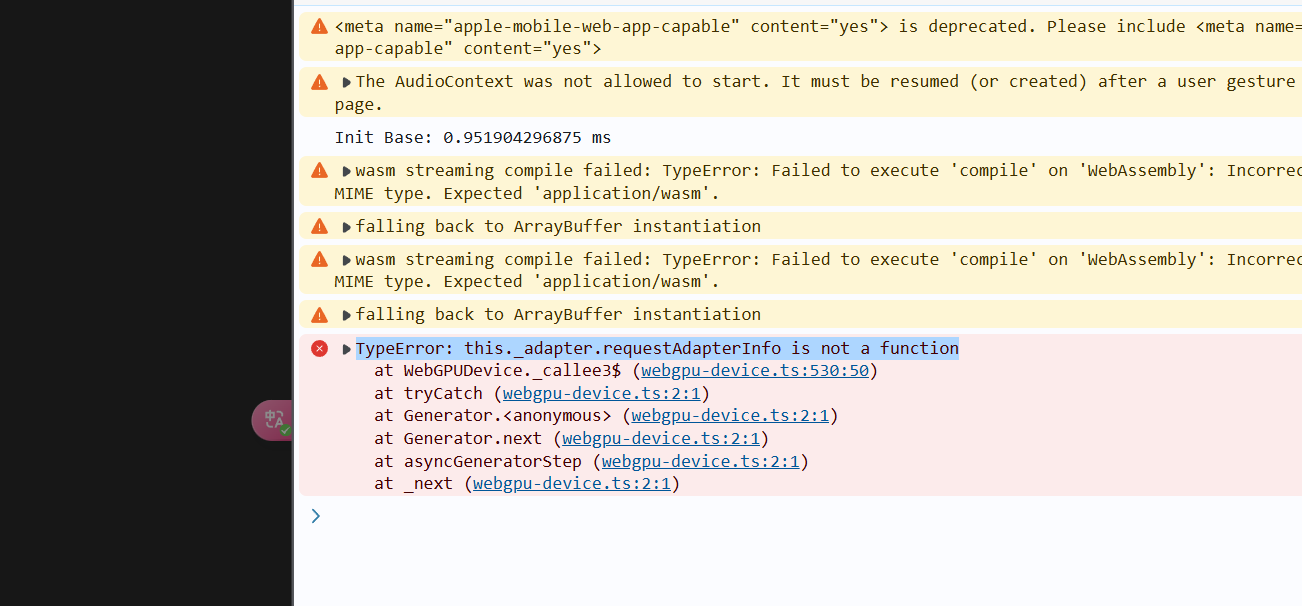This screenshot has height=606, width=1302.
Task: Focus the console prompt input line
Action: click(700, 516)
